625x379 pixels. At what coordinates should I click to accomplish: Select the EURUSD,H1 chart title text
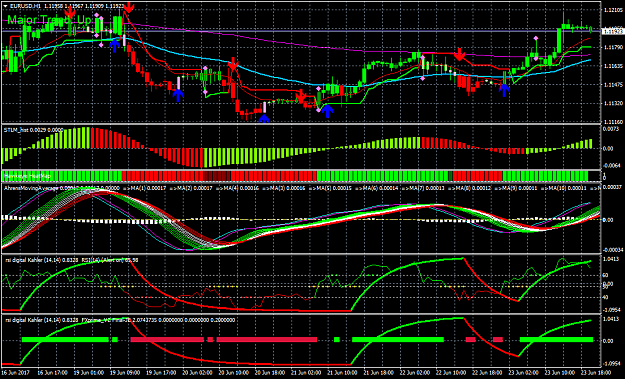click(24, 6)
